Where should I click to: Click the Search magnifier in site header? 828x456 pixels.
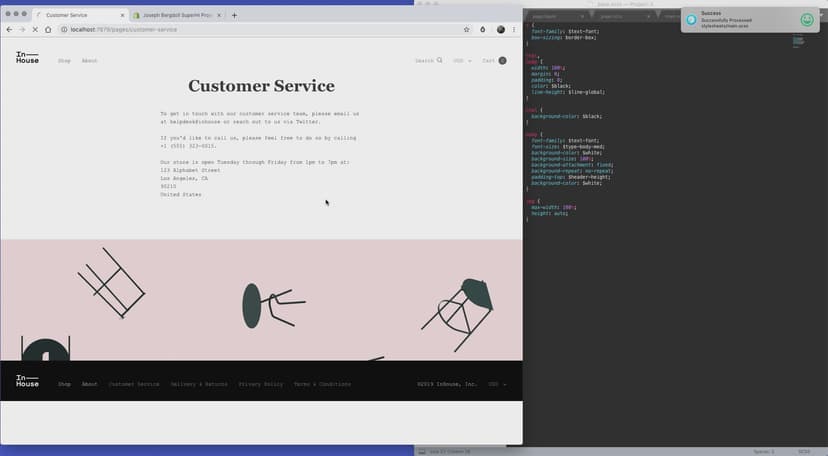tap(439, 61)
